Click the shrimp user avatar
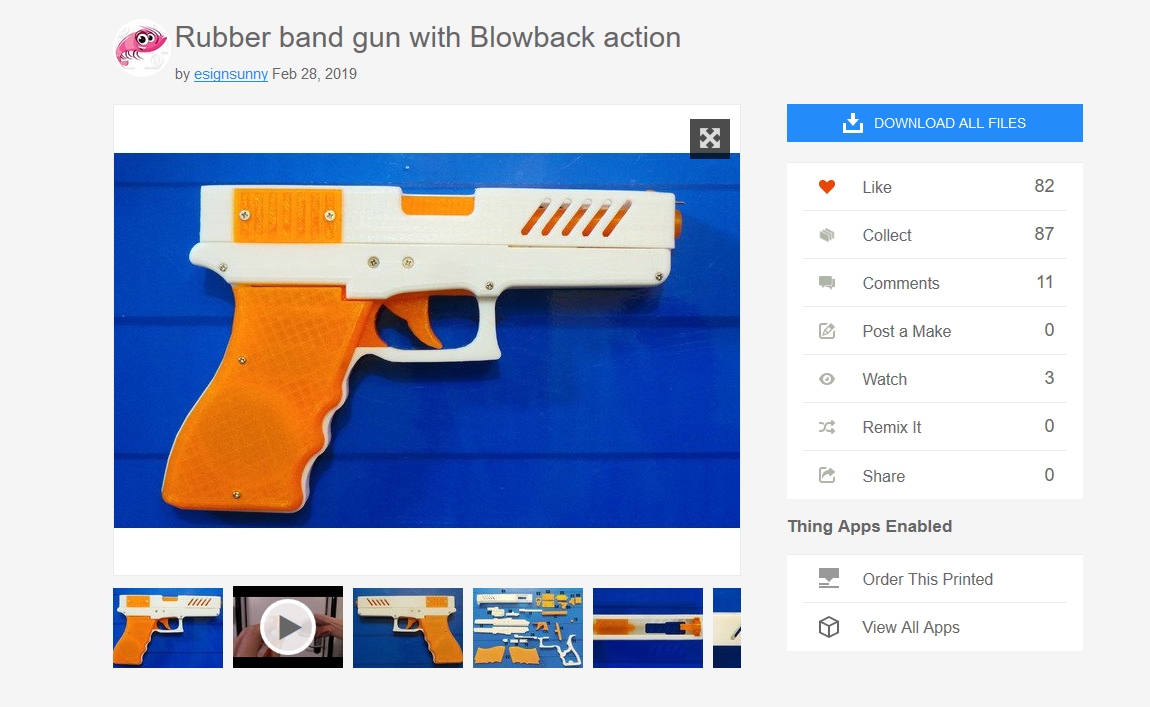The height and width of the screenshot is (707, 1150). (142, 48)
